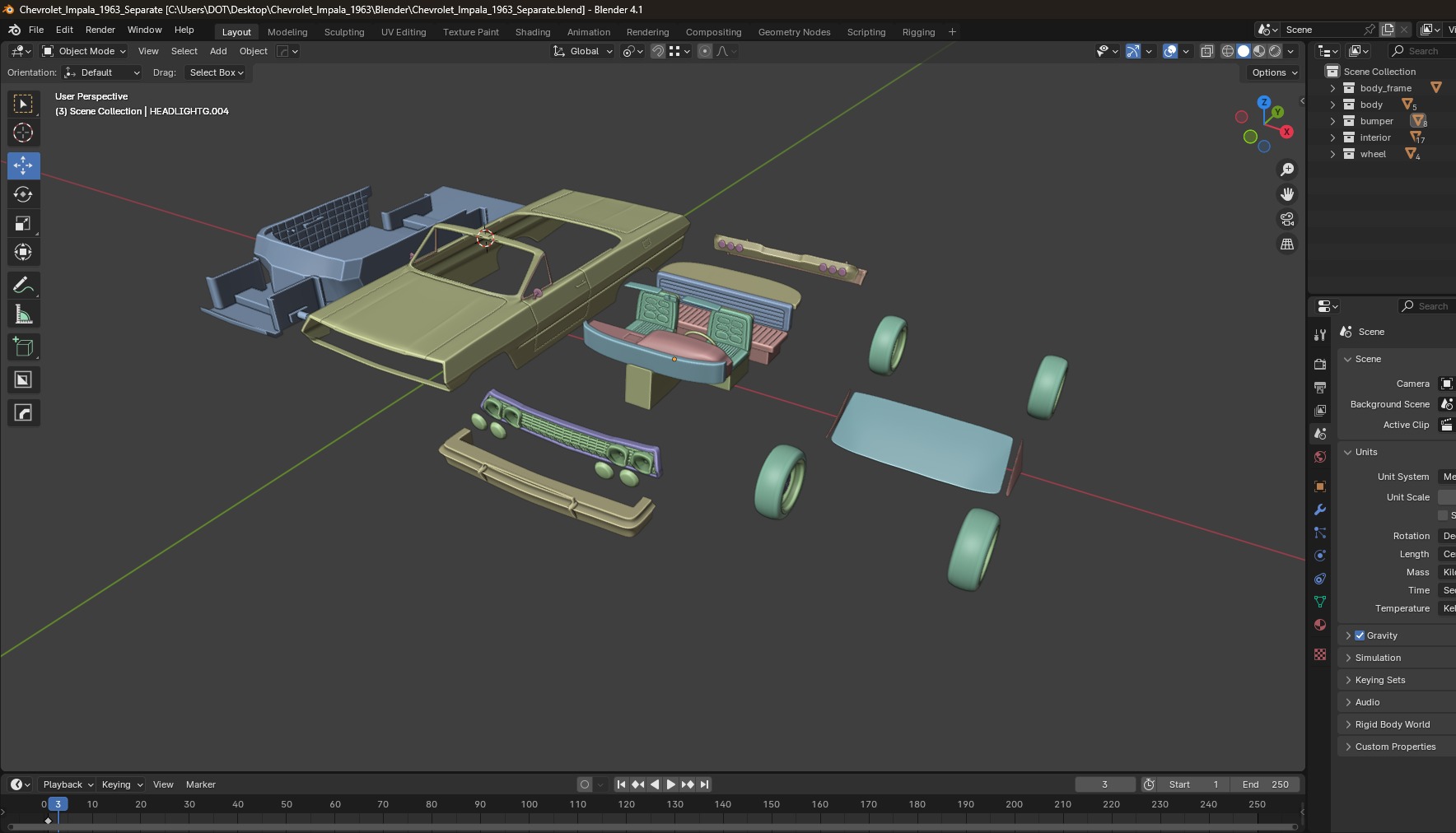
Task: Click the Zoom viewport icon
Action: [x=1286, y=170]
